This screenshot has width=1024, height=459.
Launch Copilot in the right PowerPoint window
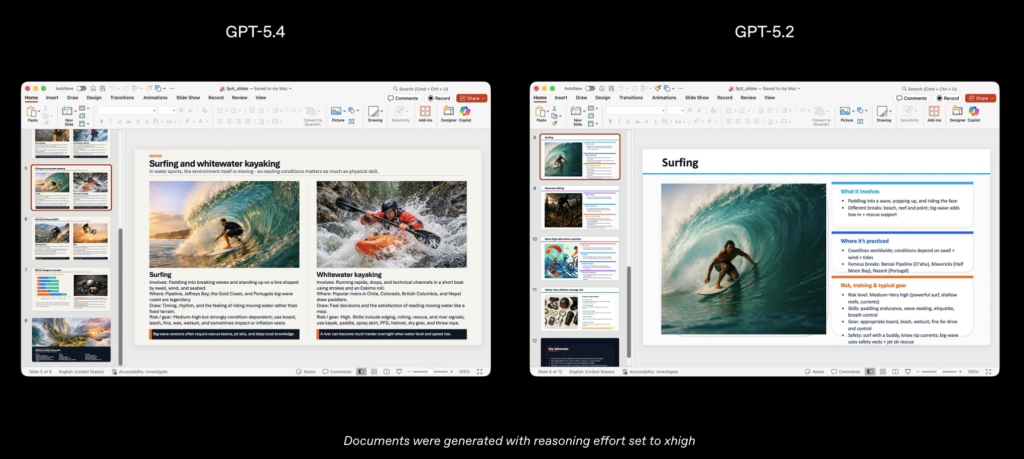pyautogui.click(x=973, y=112)
